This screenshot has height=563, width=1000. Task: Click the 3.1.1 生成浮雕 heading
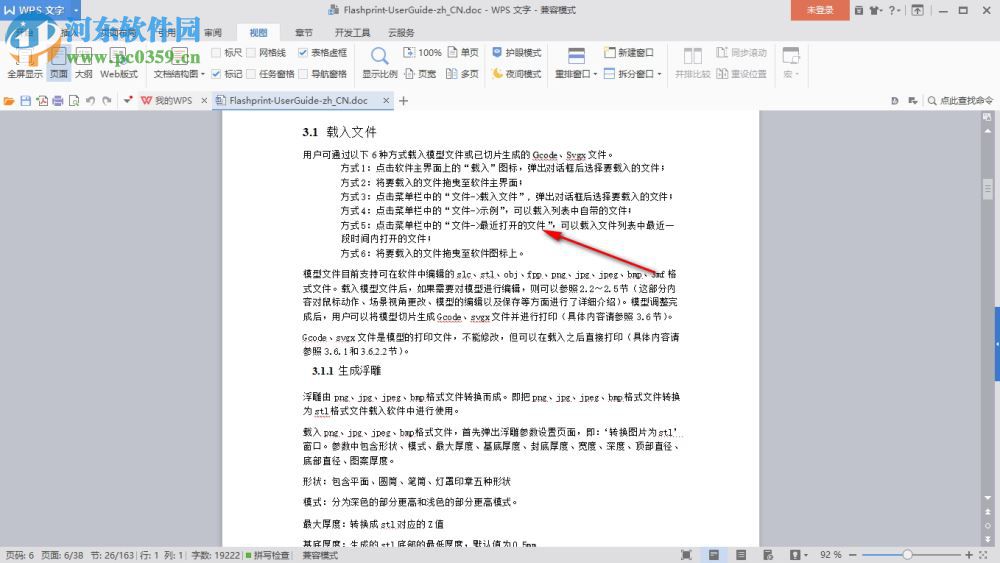coord(346,370)
